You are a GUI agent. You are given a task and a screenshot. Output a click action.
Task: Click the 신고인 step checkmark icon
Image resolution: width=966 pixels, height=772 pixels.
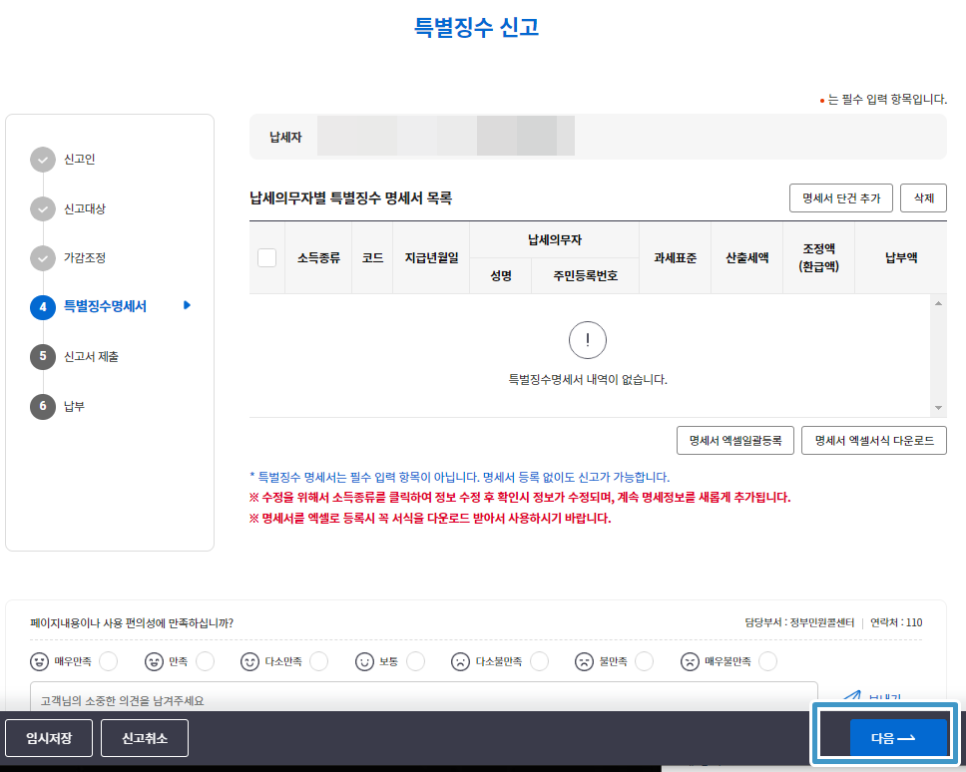click(43, 160)
